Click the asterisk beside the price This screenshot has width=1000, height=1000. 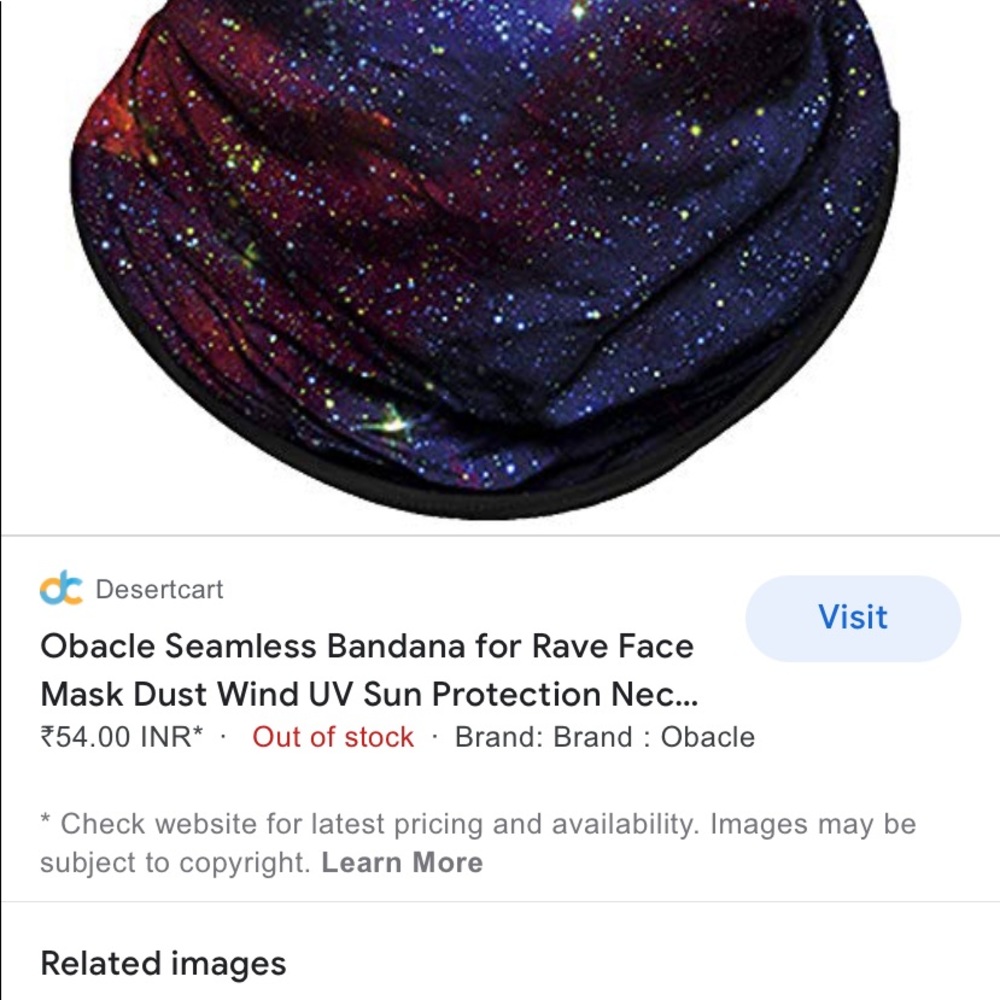click(x=196, y=732)
